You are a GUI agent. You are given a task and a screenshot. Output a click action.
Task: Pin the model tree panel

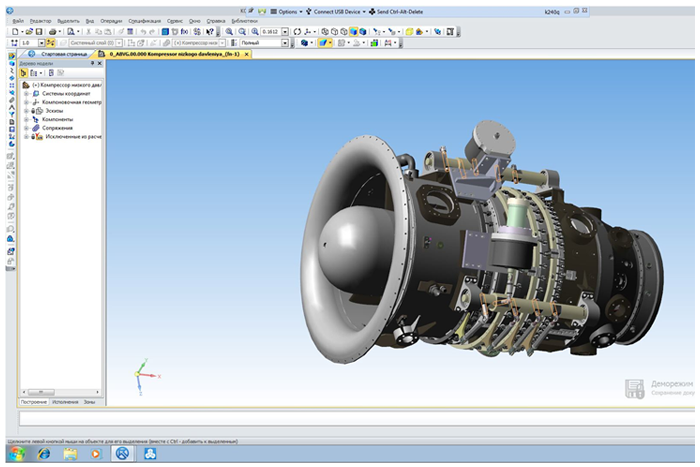[x=92, y=63]
